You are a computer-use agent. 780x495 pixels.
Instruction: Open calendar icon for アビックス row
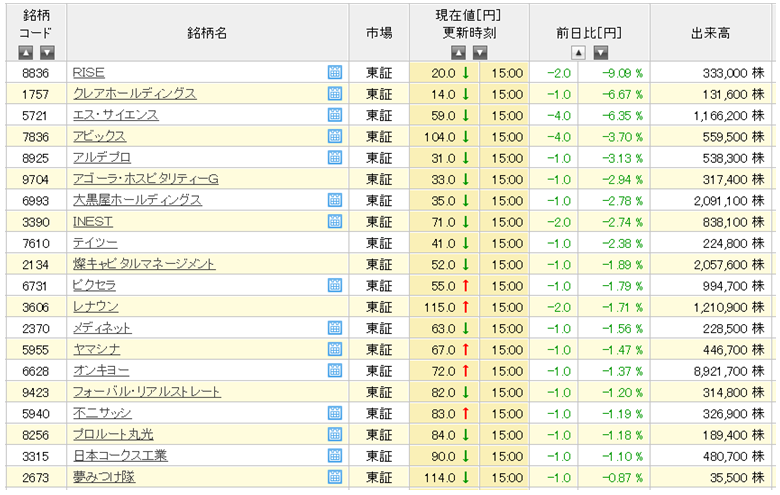point(335,136)
